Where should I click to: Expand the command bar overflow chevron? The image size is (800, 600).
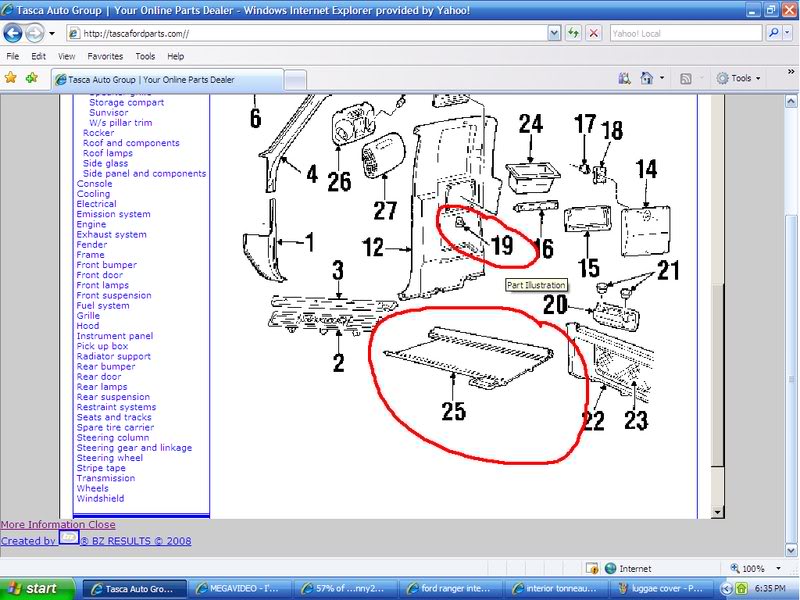pos(791,71)
